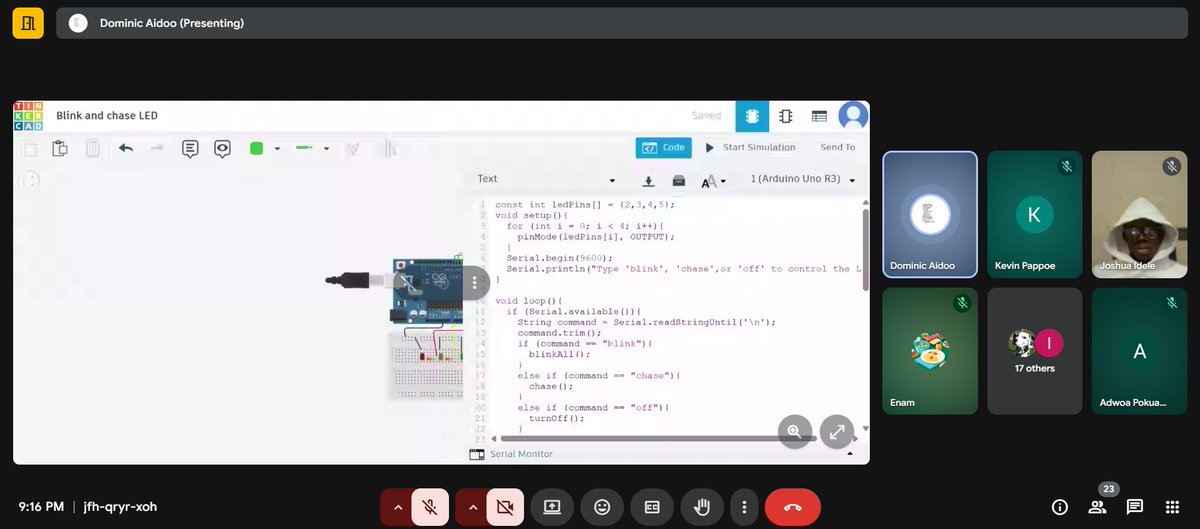Turn on the camera
Image resolution: width=1200 pixels, height=529 pixels.
tap(505, 507)
